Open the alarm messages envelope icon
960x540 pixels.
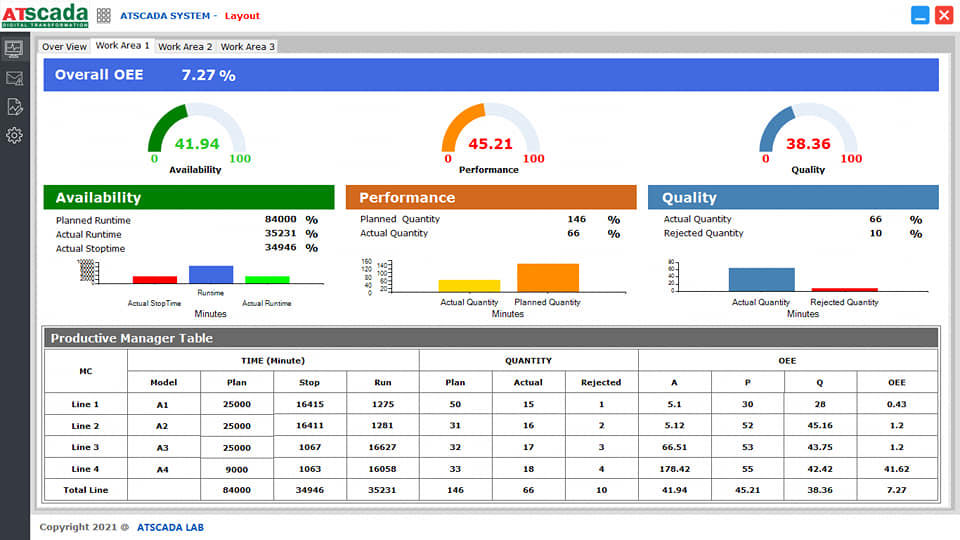(14, 77)
